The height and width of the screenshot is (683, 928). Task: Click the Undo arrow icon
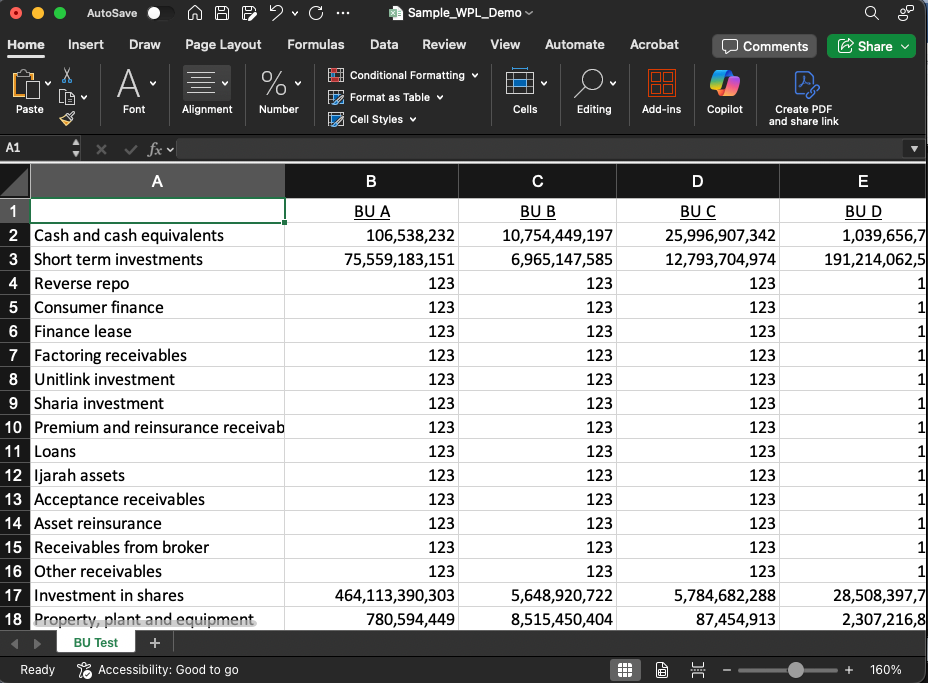click(x=277, y=14)
